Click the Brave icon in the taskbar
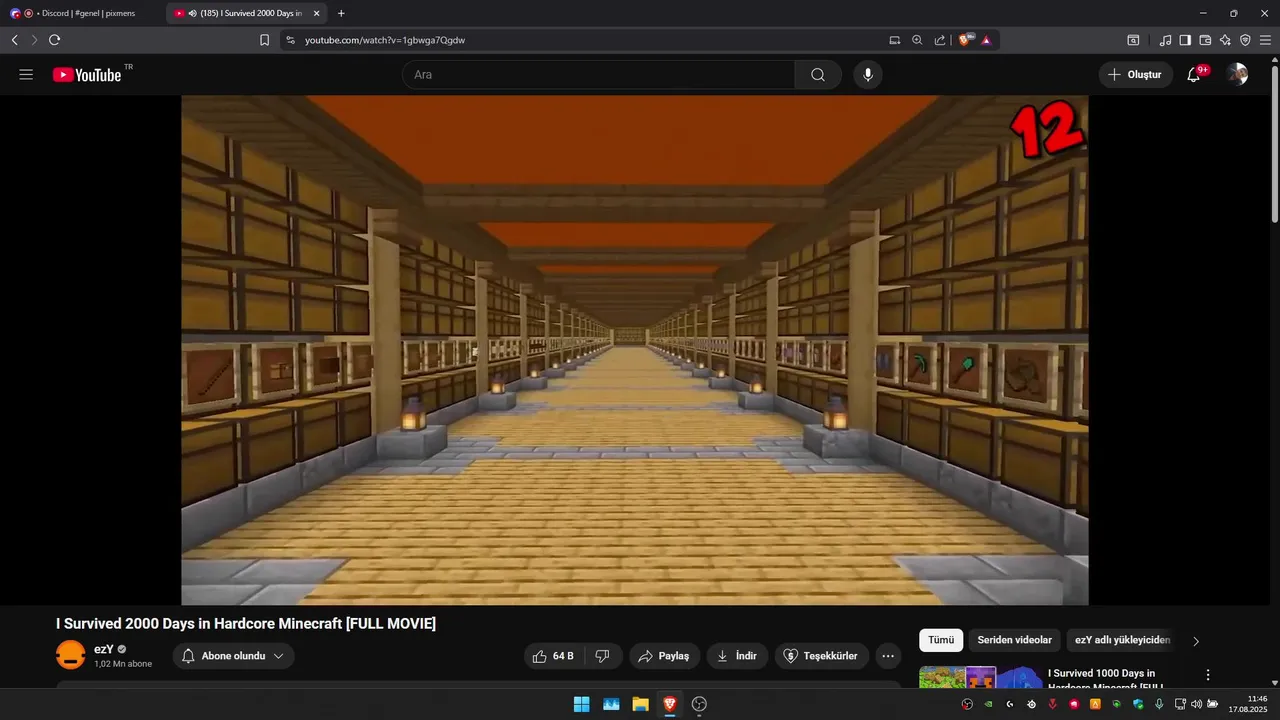Image resolution: width=1280 pixels, height=720 pixels. pos(669,704)
